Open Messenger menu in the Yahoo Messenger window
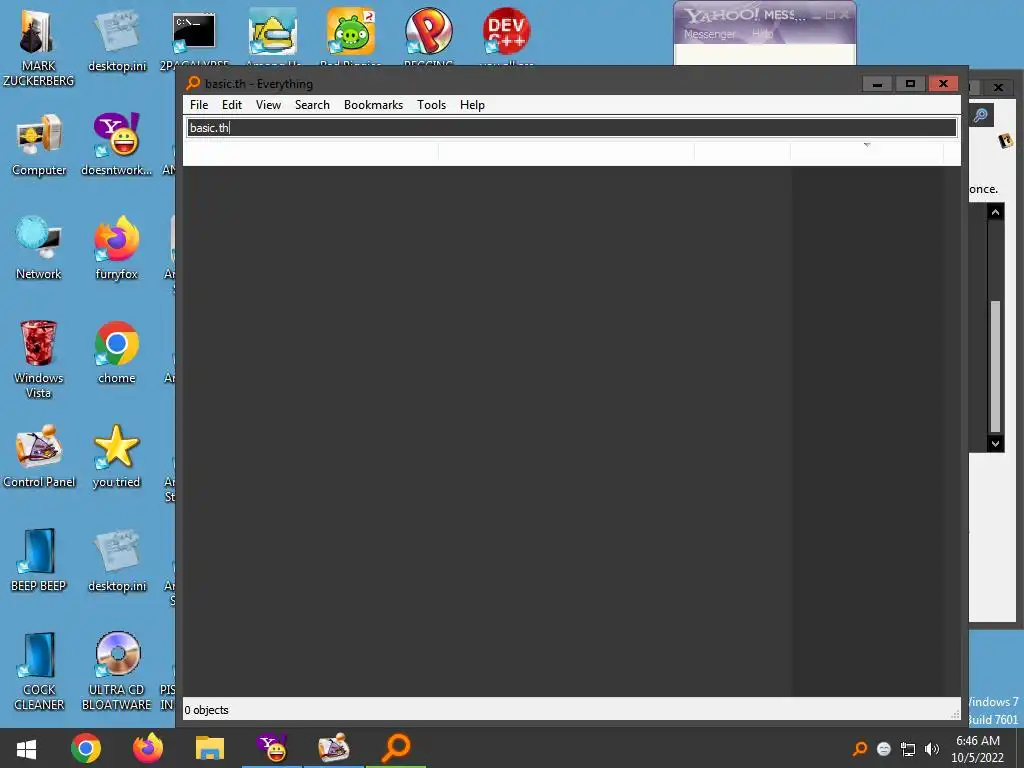Image resolution: width=1024 pixels, height=768 pixels. click(709, 34)
